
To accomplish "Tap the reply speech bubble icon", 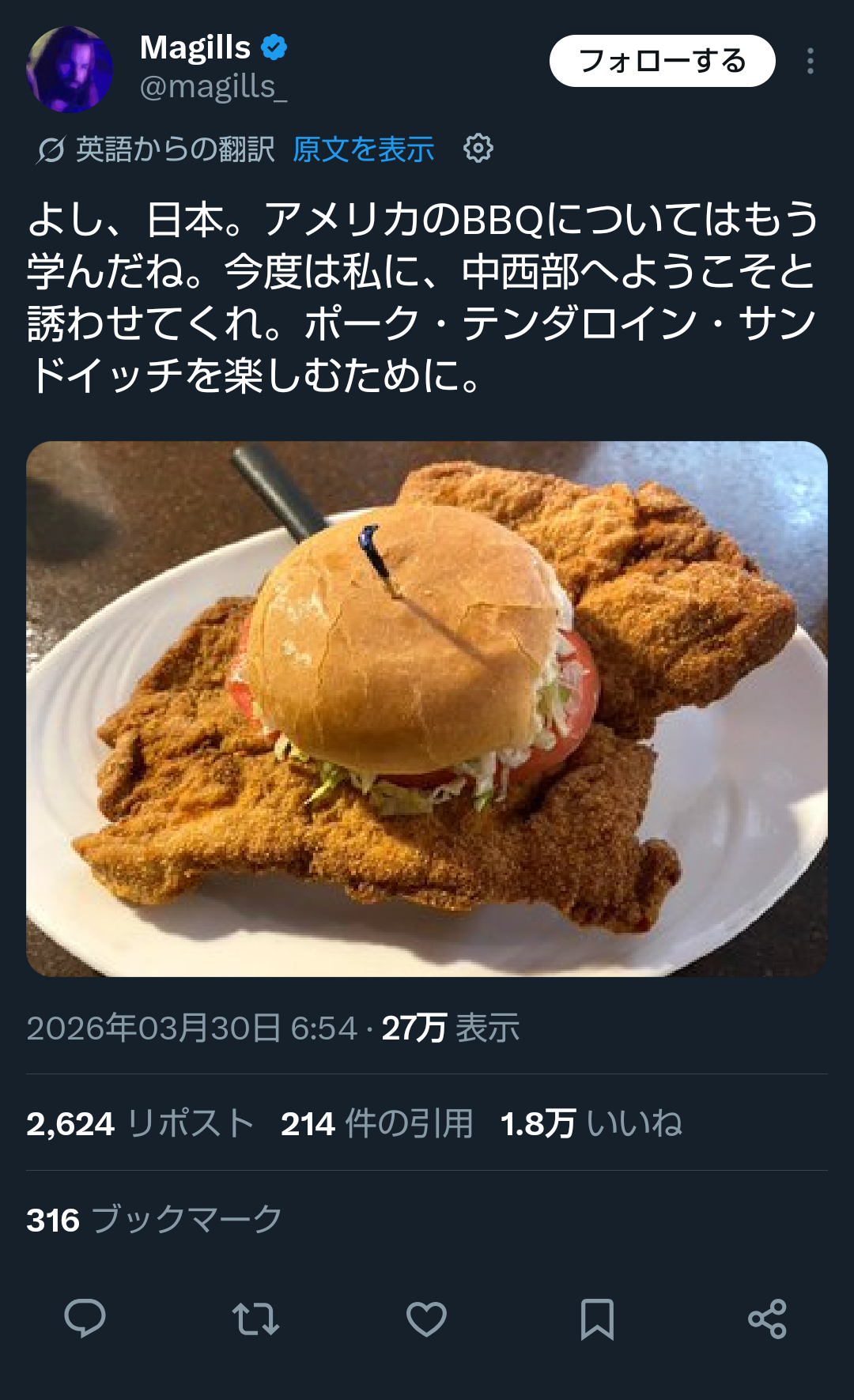I will coord(85,1318).
